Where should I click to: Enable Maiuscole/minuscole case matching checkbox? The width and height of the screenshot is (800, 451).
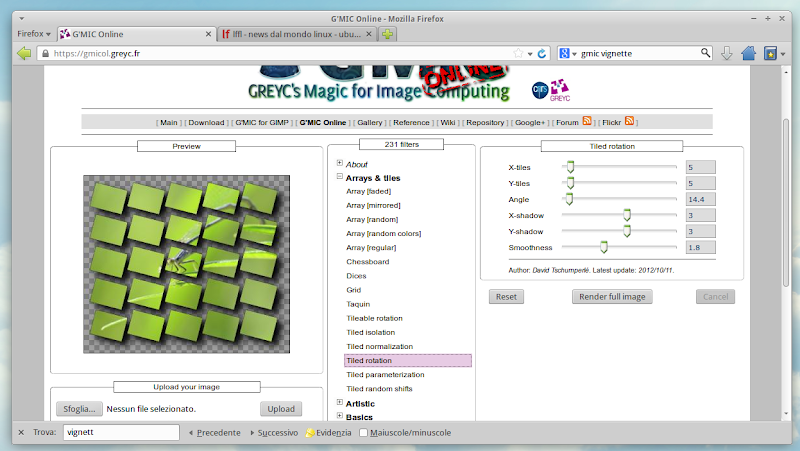[x=364, y=433]
